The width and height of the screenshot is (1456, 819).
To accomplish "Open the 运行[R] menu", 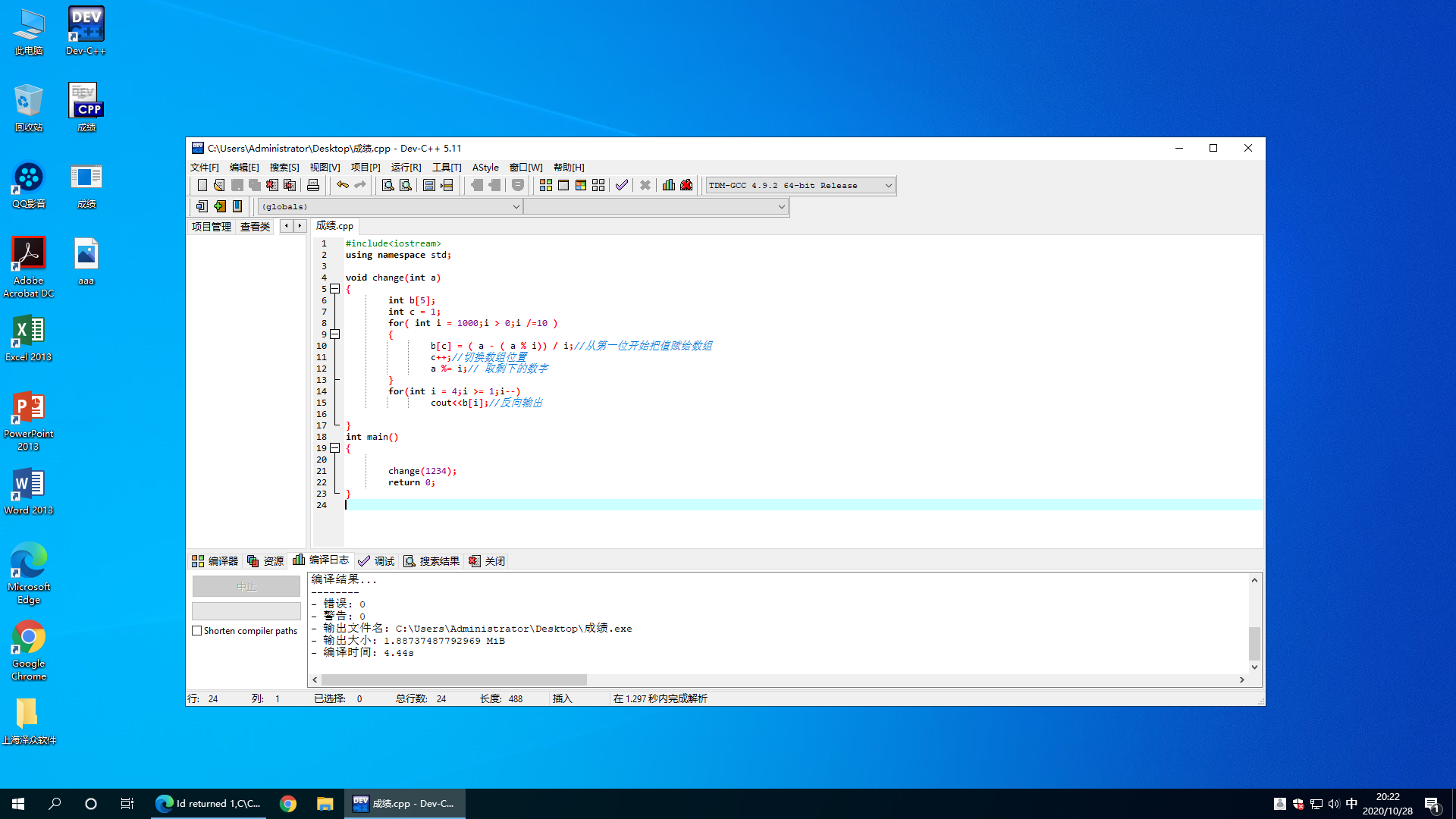I will coord(406,168).
